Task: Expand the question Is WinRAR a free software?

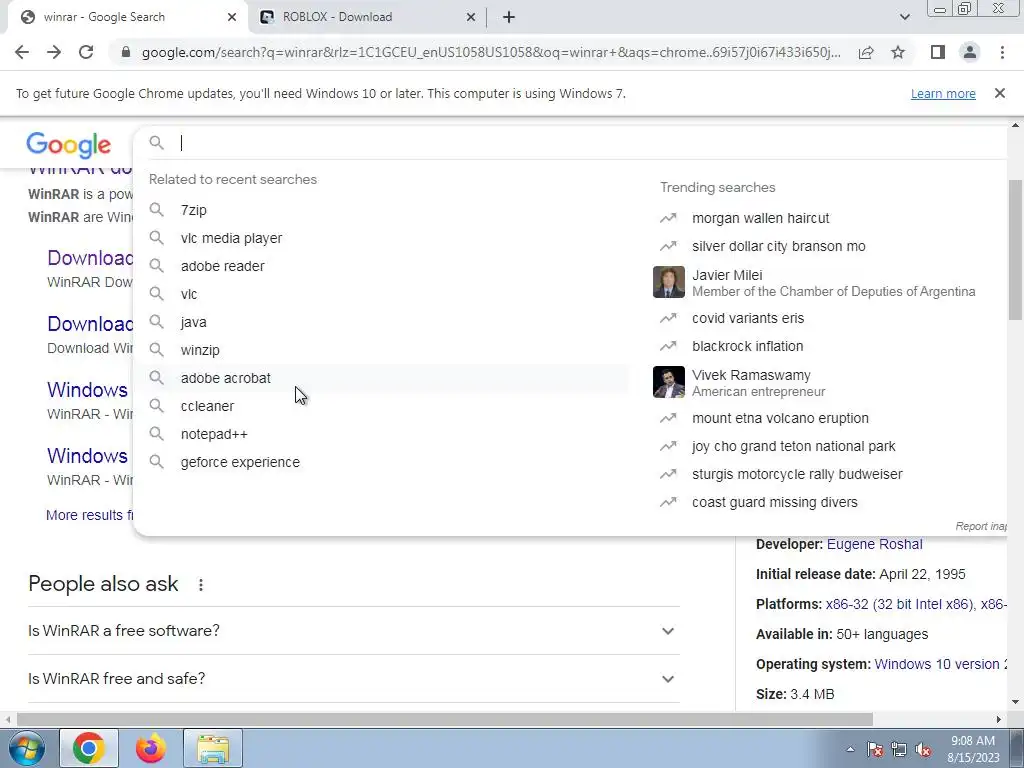Action: pyautogui.click(x=354, y=631)
